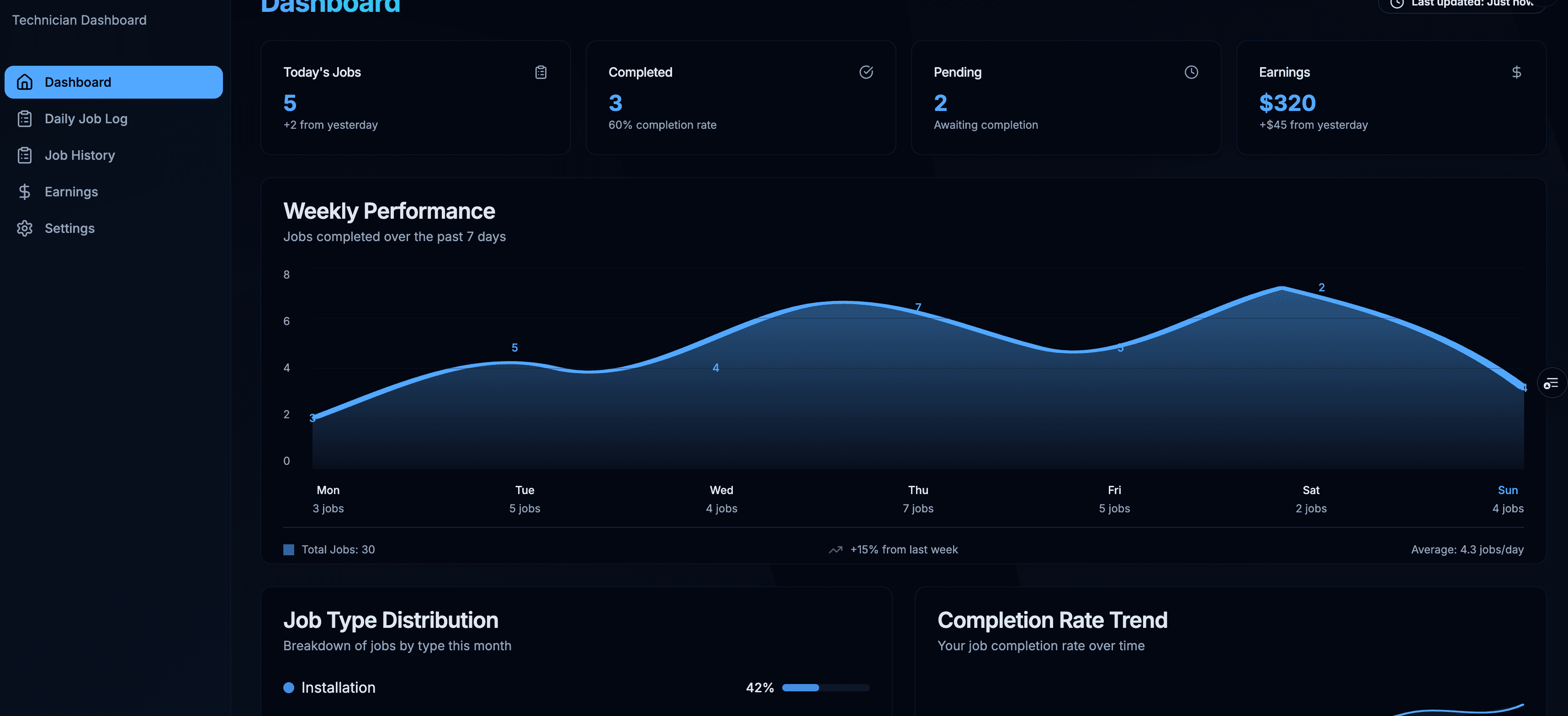Screen dimensions: 1568x716
Task: Open Settings using the gear icon
Action: coord(25,228)
